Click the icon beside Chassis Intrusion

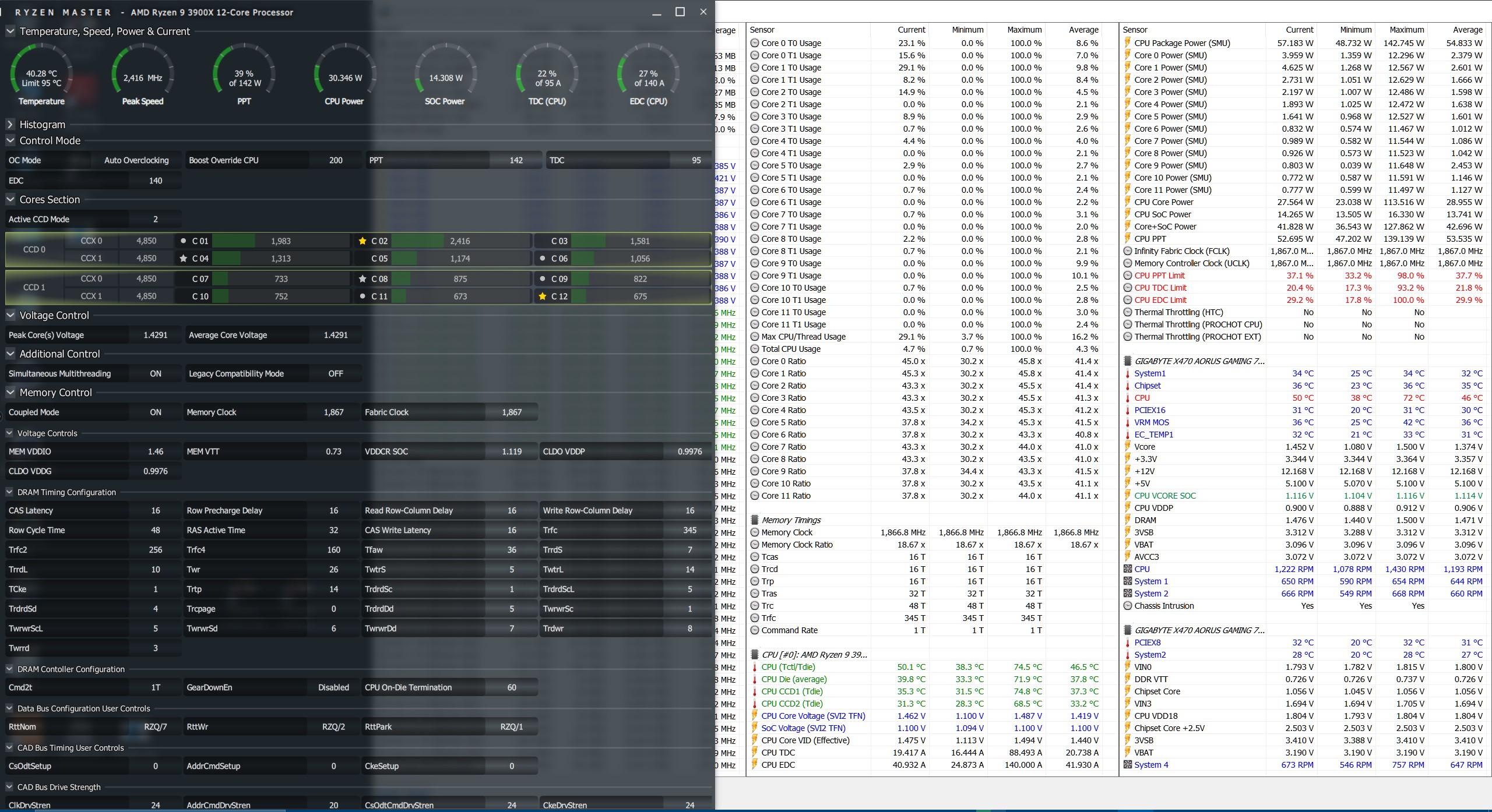coord(1128,606)
